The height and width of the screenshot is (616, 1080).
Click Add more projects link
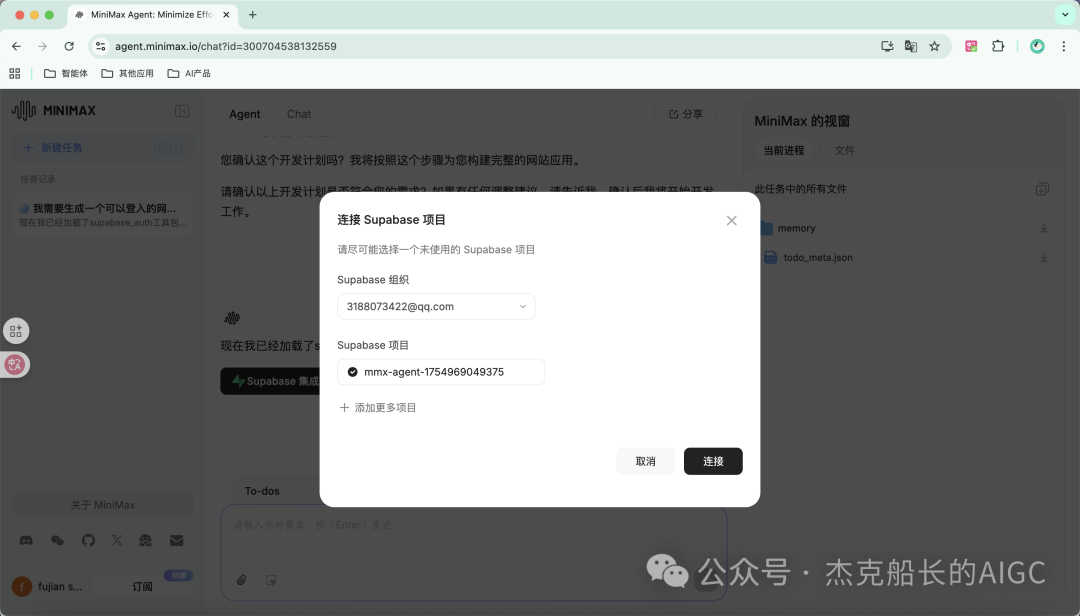[x=378, y=408]
